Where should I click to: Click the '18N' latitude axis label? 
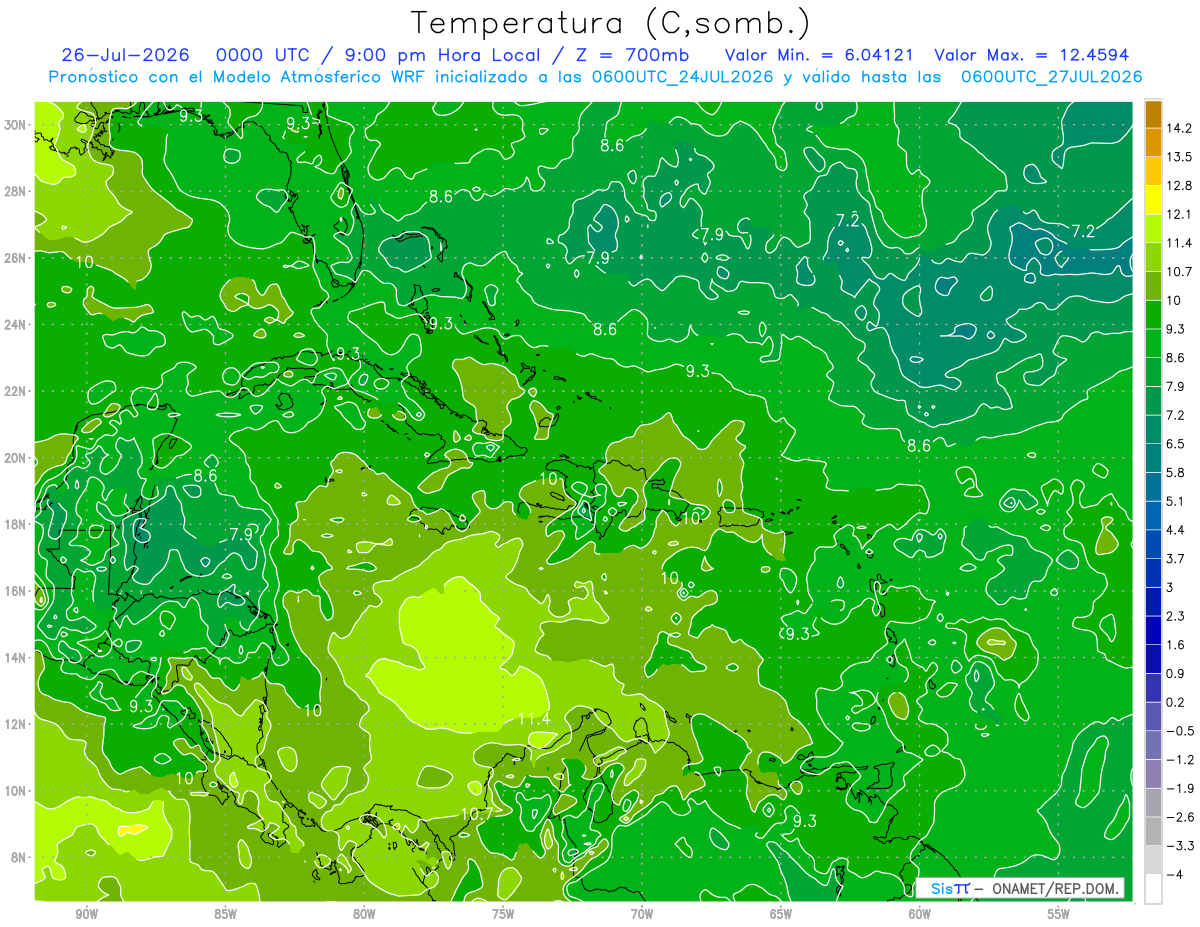click(x=15, y=524)
